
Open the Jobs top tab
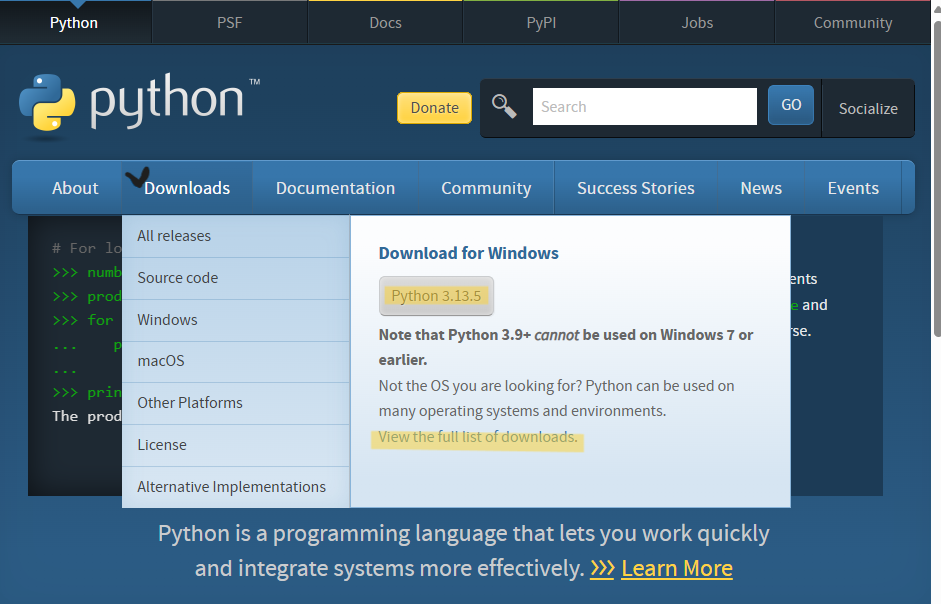(697, 23)
